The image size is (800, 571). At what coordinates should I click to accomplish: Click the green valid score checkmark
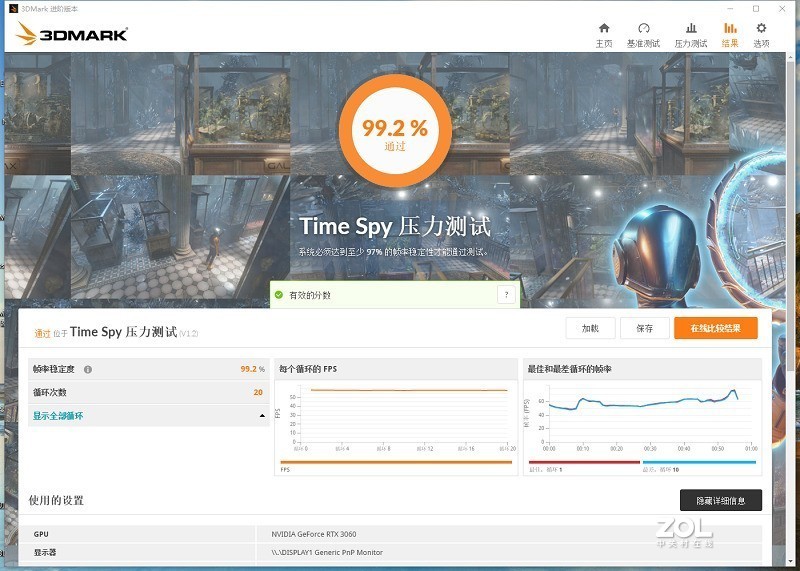[x=279, y=295]
